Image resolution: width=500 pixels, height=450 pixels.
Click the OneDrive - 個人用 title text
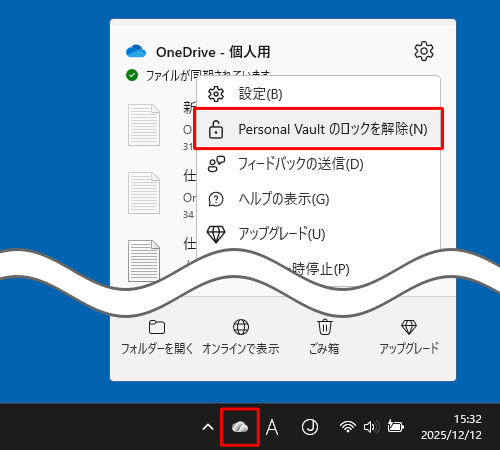(x=213, y=52)
